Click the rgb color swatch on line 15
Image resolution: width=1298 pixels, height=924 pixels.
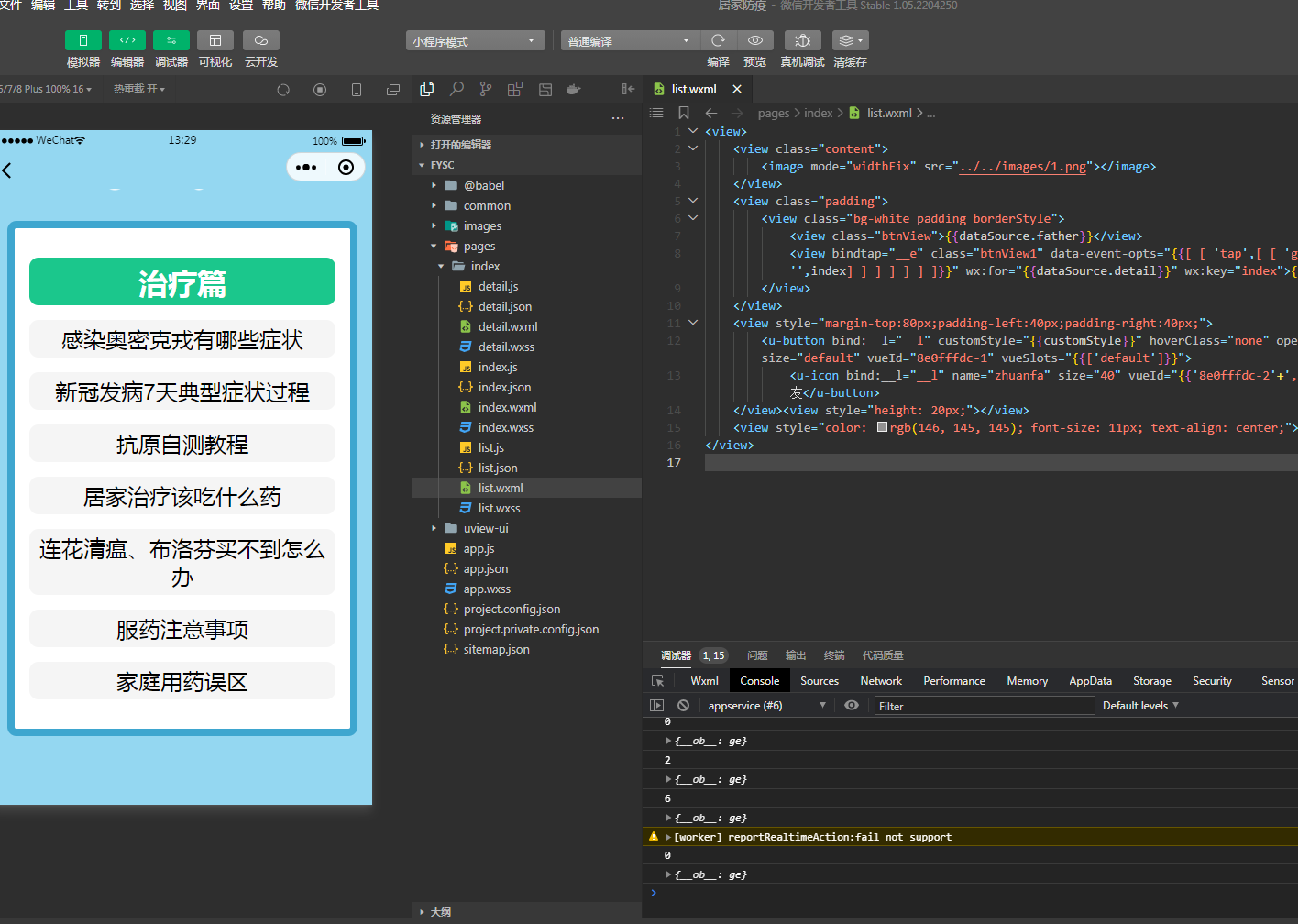point(882,427)
